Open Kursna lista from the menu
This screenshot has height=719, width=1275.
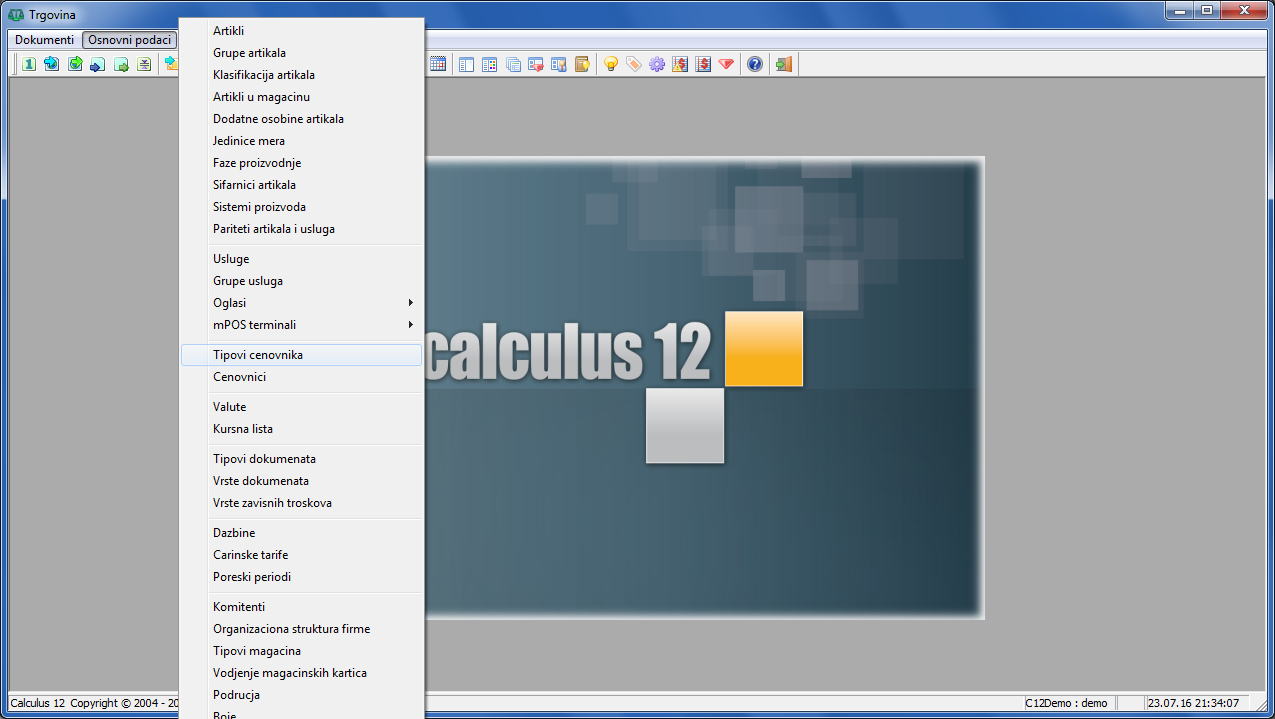243,429
